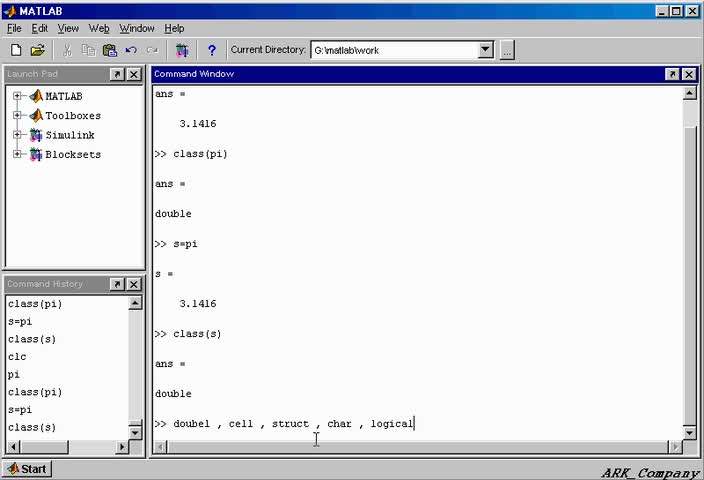Expand the MATLAB tree node

(17, 96)
